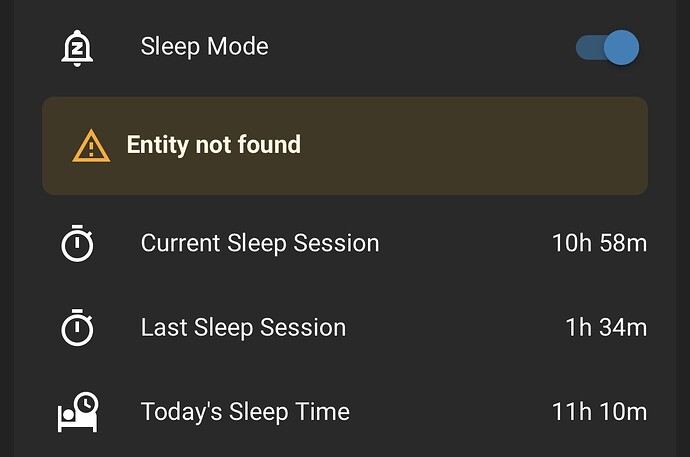
Task: Turn off the Sleep Mode switch
Action: point(608,48)
